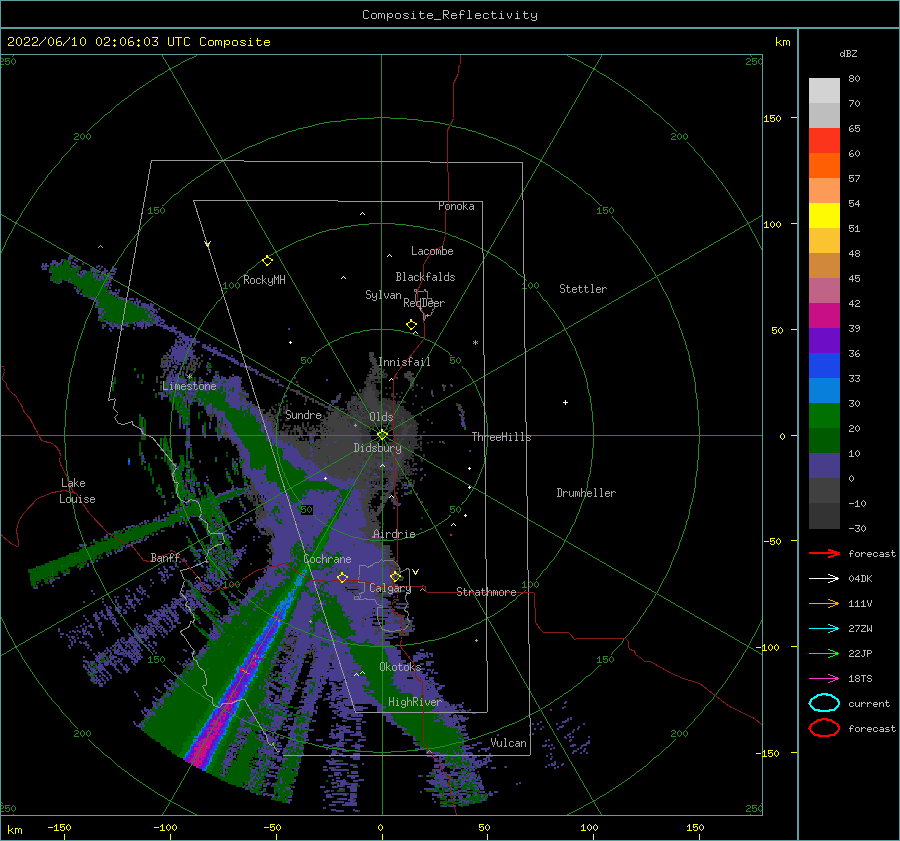The image size is (900, 841).
Task: Pick the pink 42–45 dBZ color swatch
Action: [x=824, y=291]
